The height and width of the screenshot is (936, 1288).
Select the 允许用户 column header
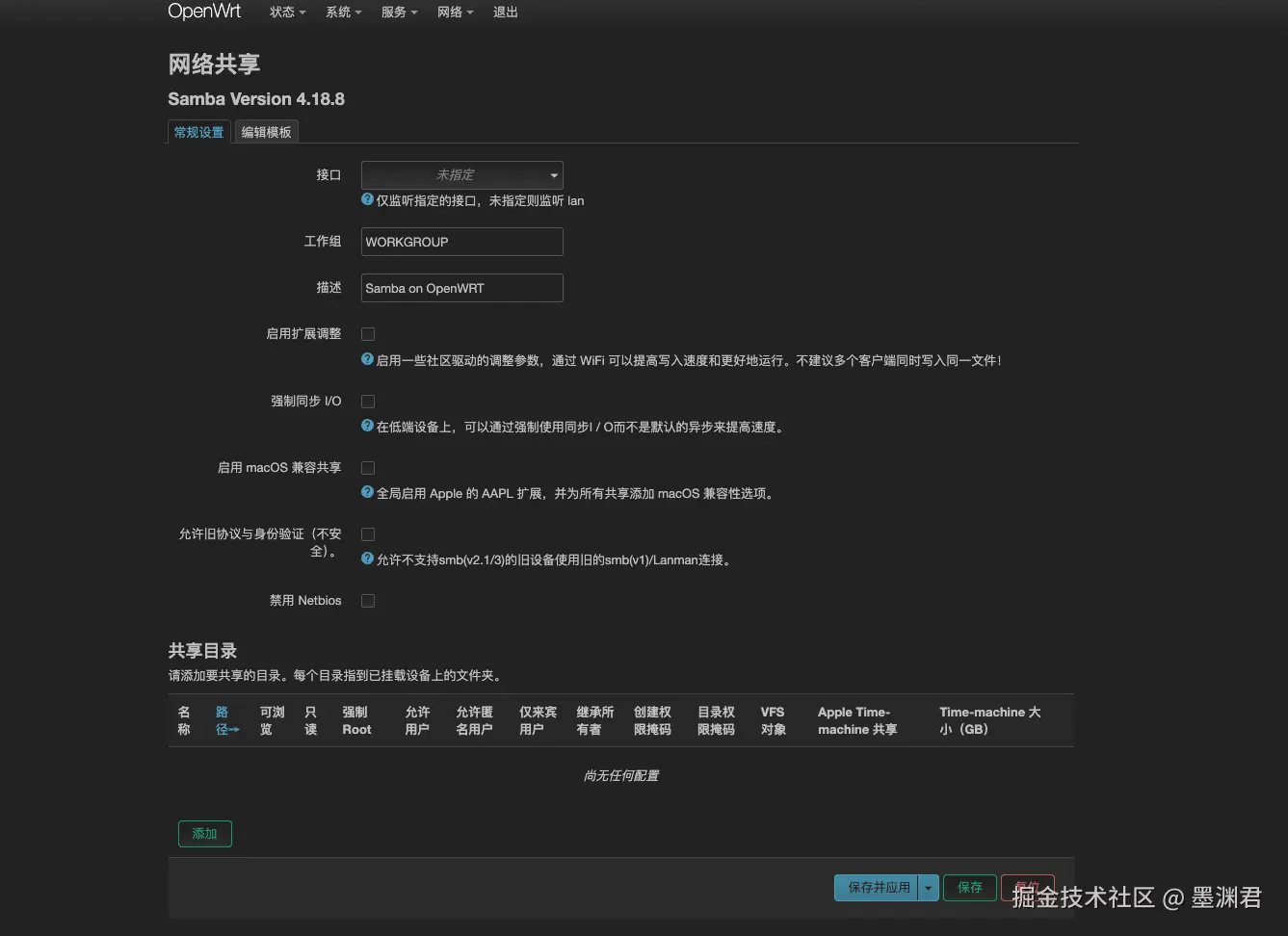click(x=417, y=720)
